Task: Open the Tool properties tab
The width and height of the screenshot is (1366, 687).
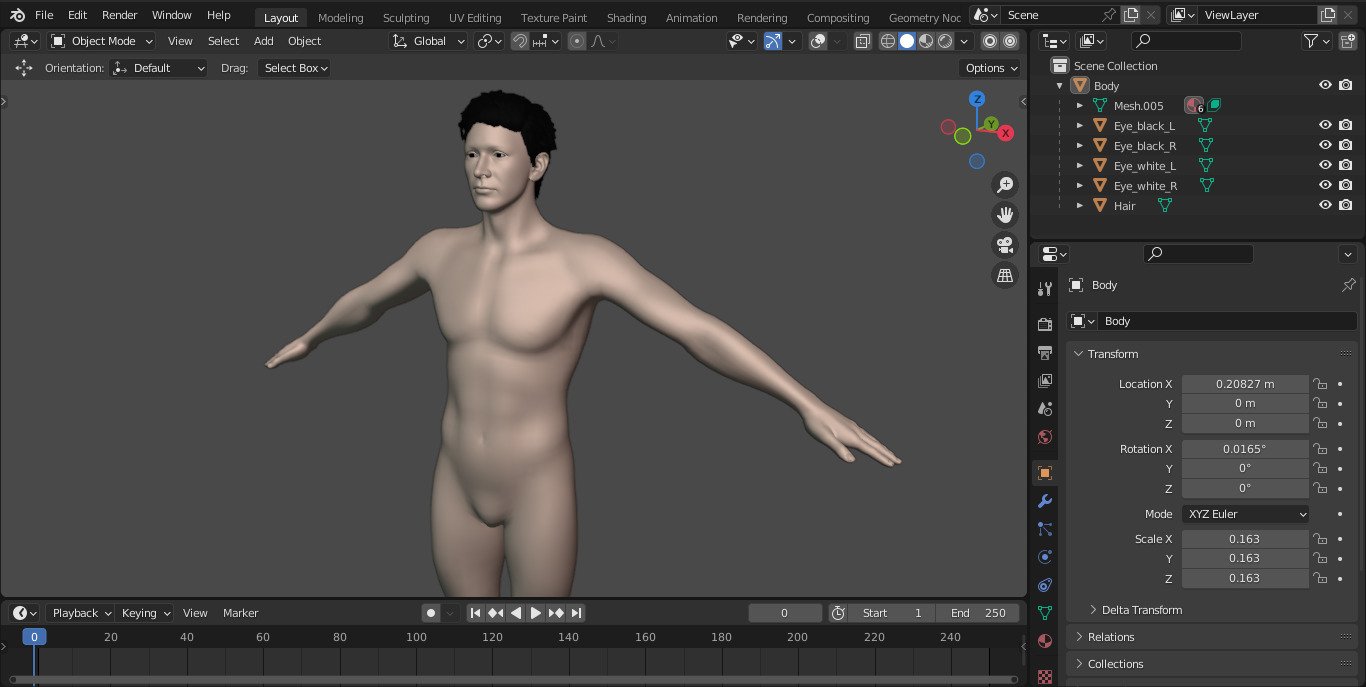Action: click(1045, 289)
